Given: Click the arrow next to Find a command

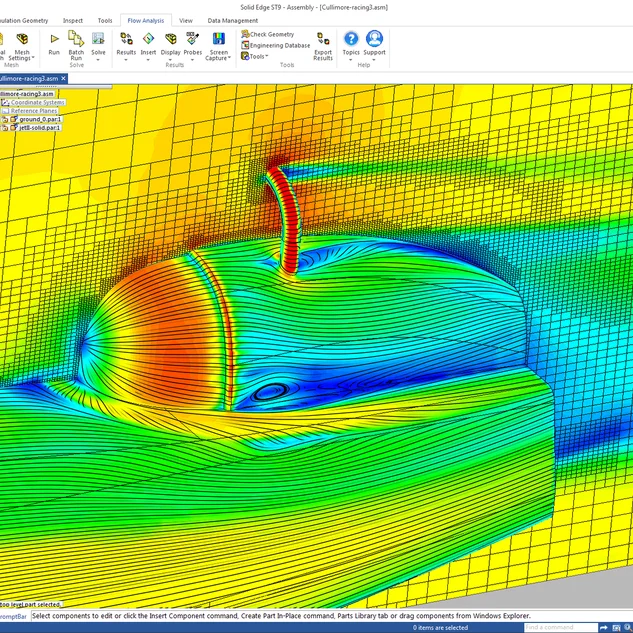Looking at the screenshot, I should coord(604,628).
